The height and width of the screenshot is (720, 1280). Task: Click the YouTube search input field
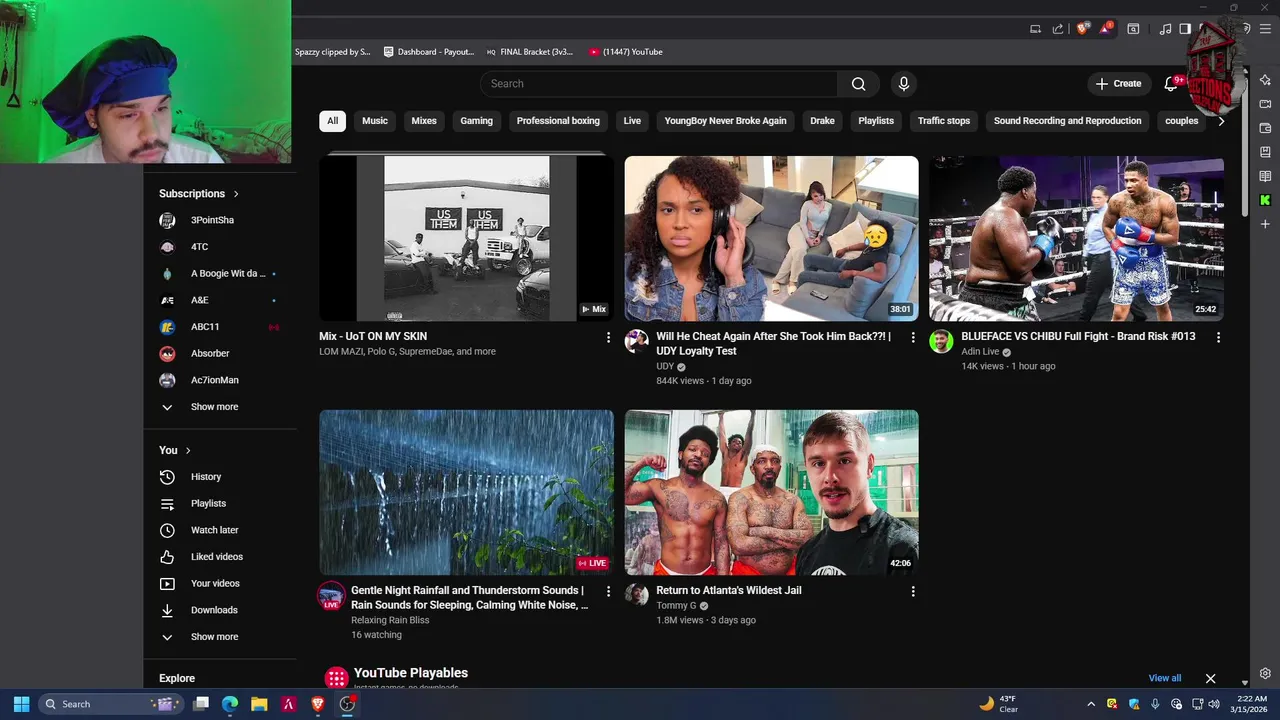[660, 84]
